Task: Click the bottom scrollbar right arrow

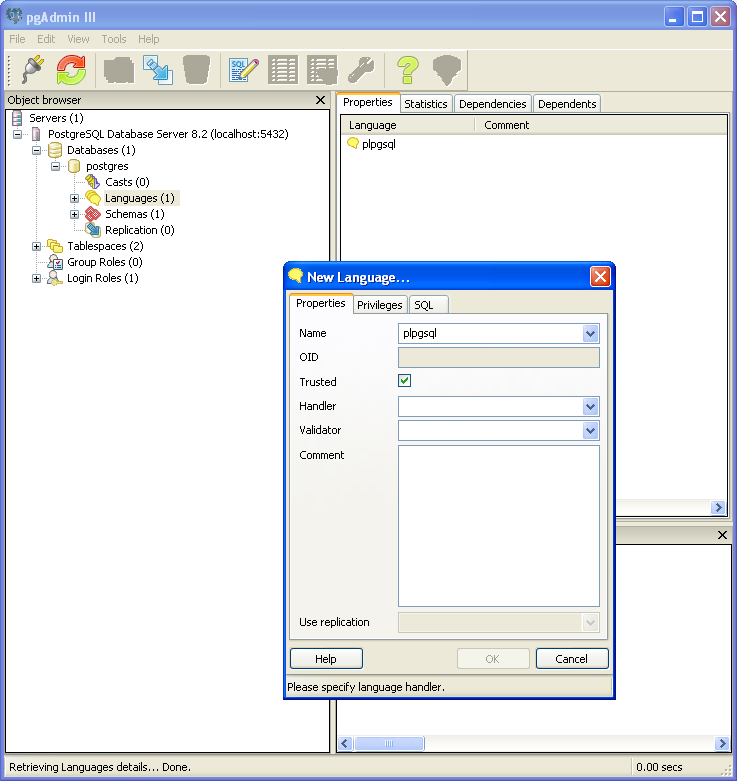Action: click(721, 744)
